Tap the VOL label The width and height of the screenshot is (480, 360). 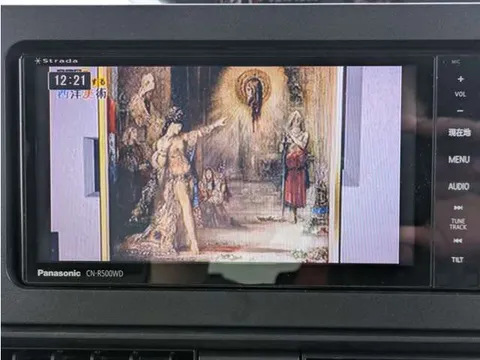(460, 94)
